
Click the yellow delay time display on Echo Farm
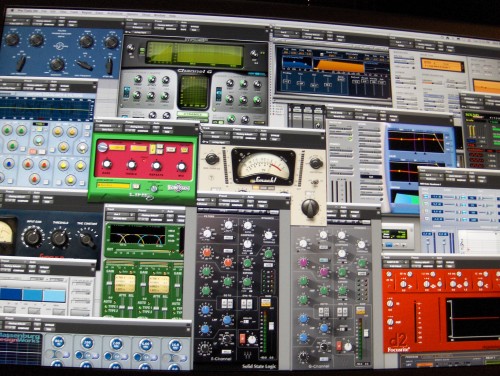coord(117,147)
